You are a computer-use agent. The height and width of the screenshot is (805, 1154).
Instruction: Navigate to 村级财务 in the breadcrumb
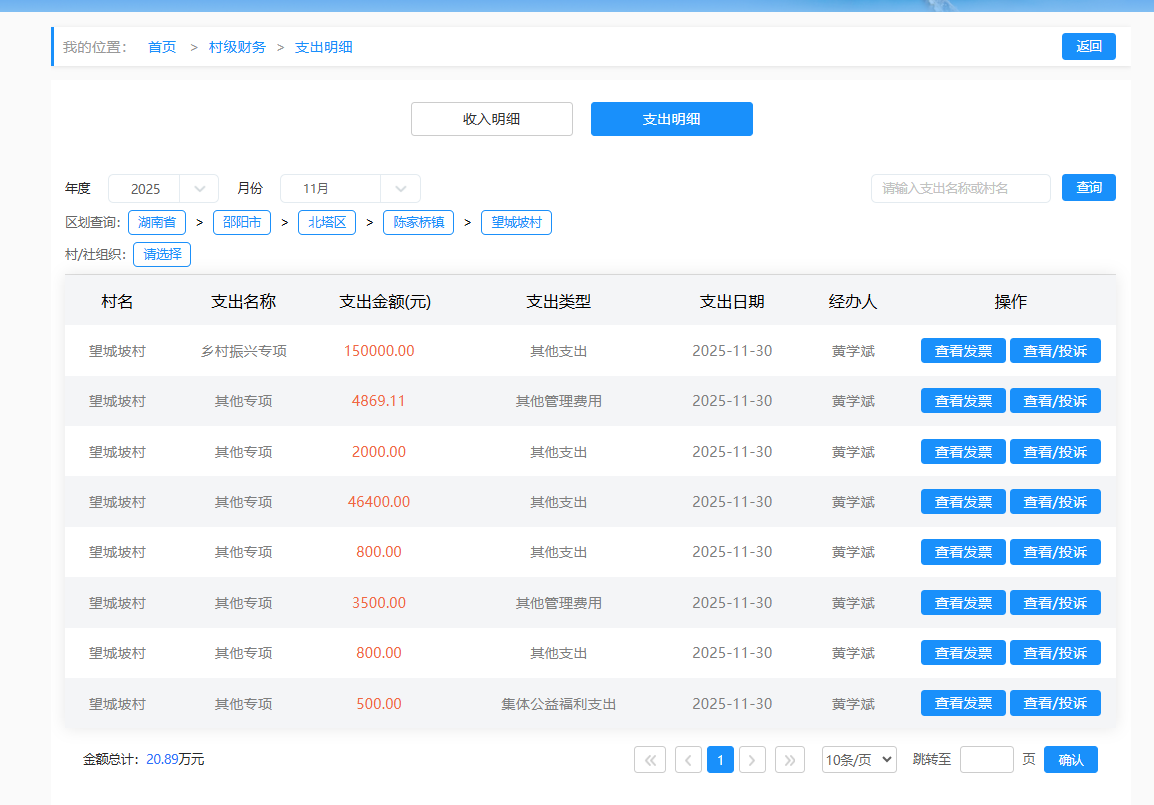237,47
